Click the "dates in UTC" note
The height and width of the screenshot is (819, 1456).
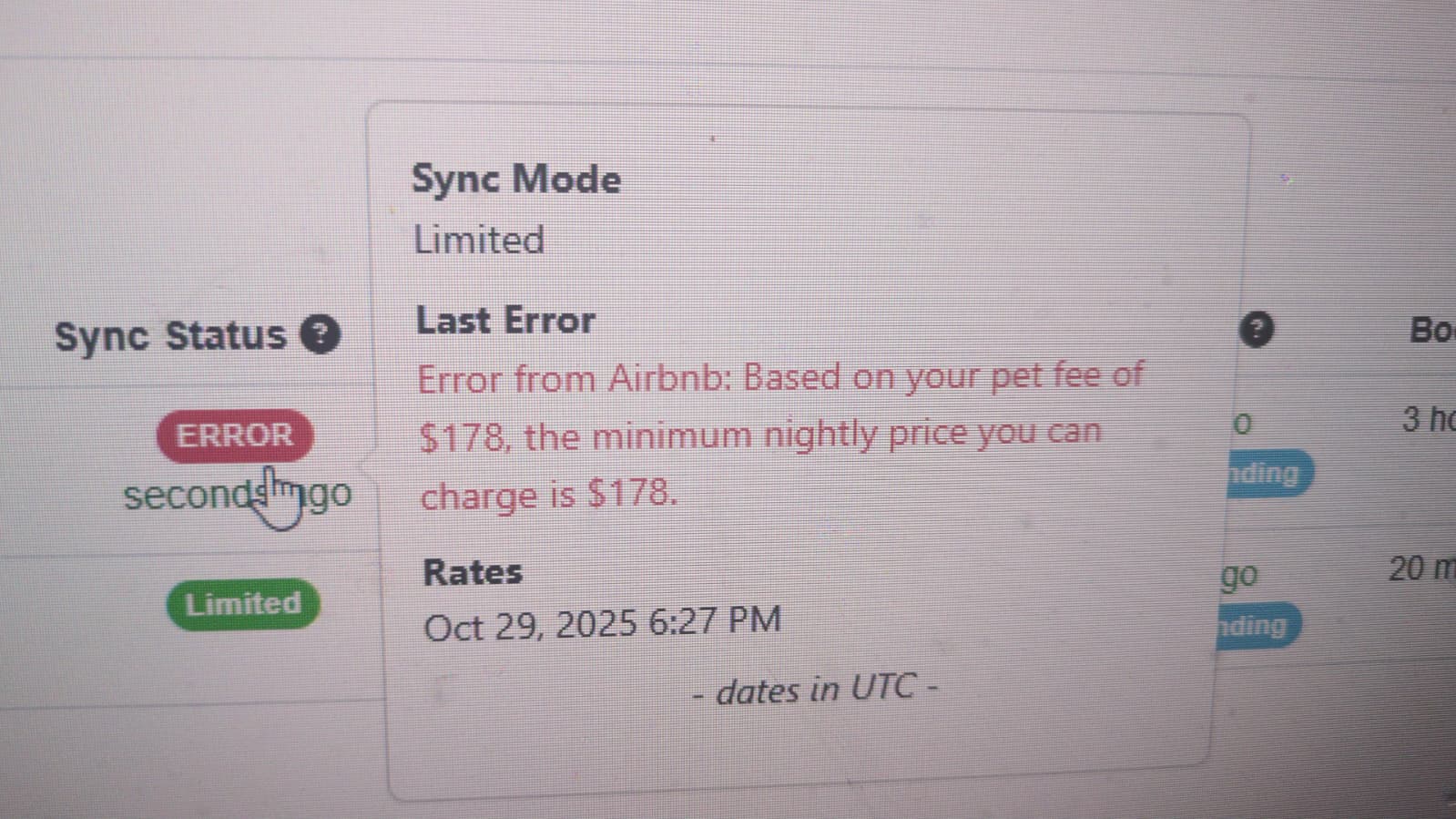tap(815, 690)
